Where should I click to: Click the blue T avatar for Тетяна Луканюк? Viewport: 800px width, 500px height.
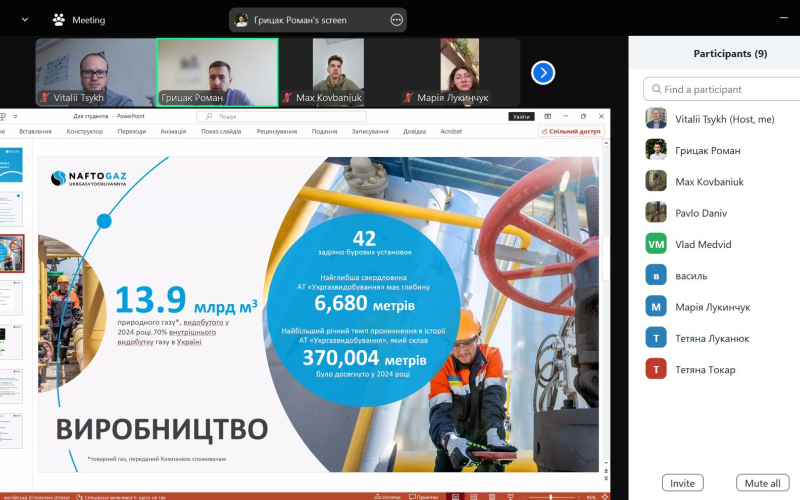coord(656,338)
